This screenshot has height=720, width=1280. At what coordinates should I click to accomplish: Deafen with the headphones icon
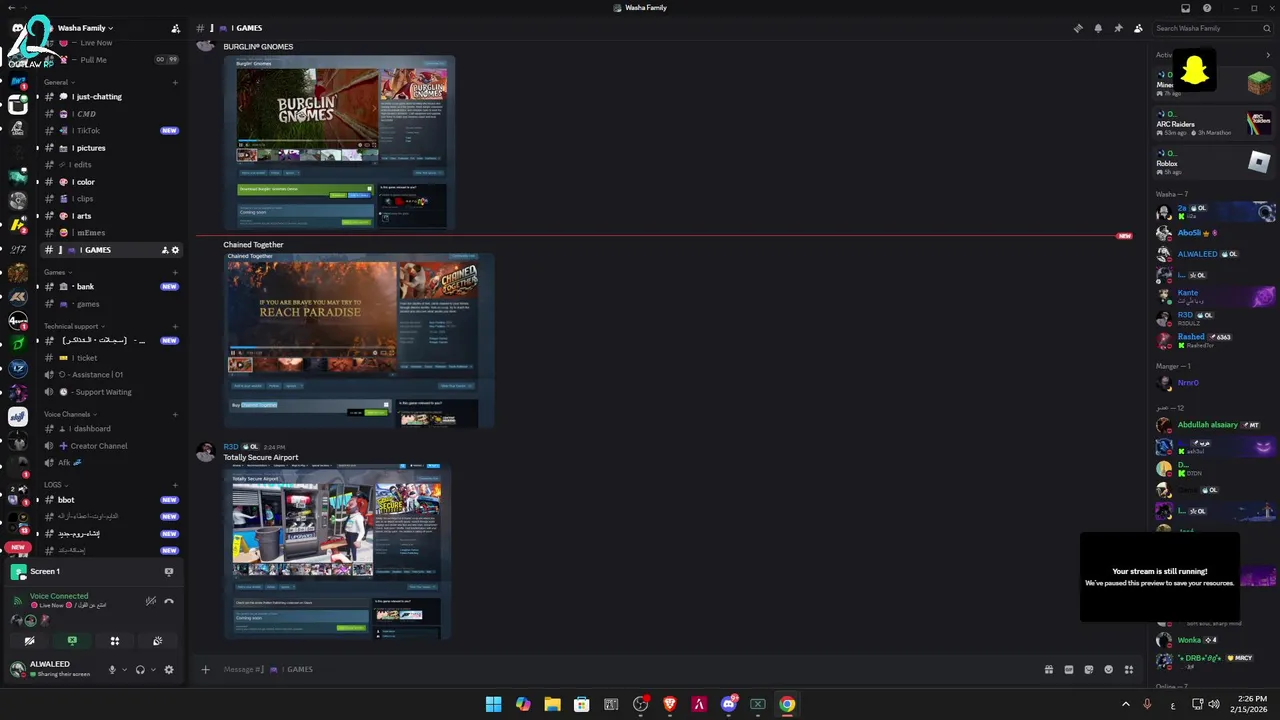coord(140,670)
